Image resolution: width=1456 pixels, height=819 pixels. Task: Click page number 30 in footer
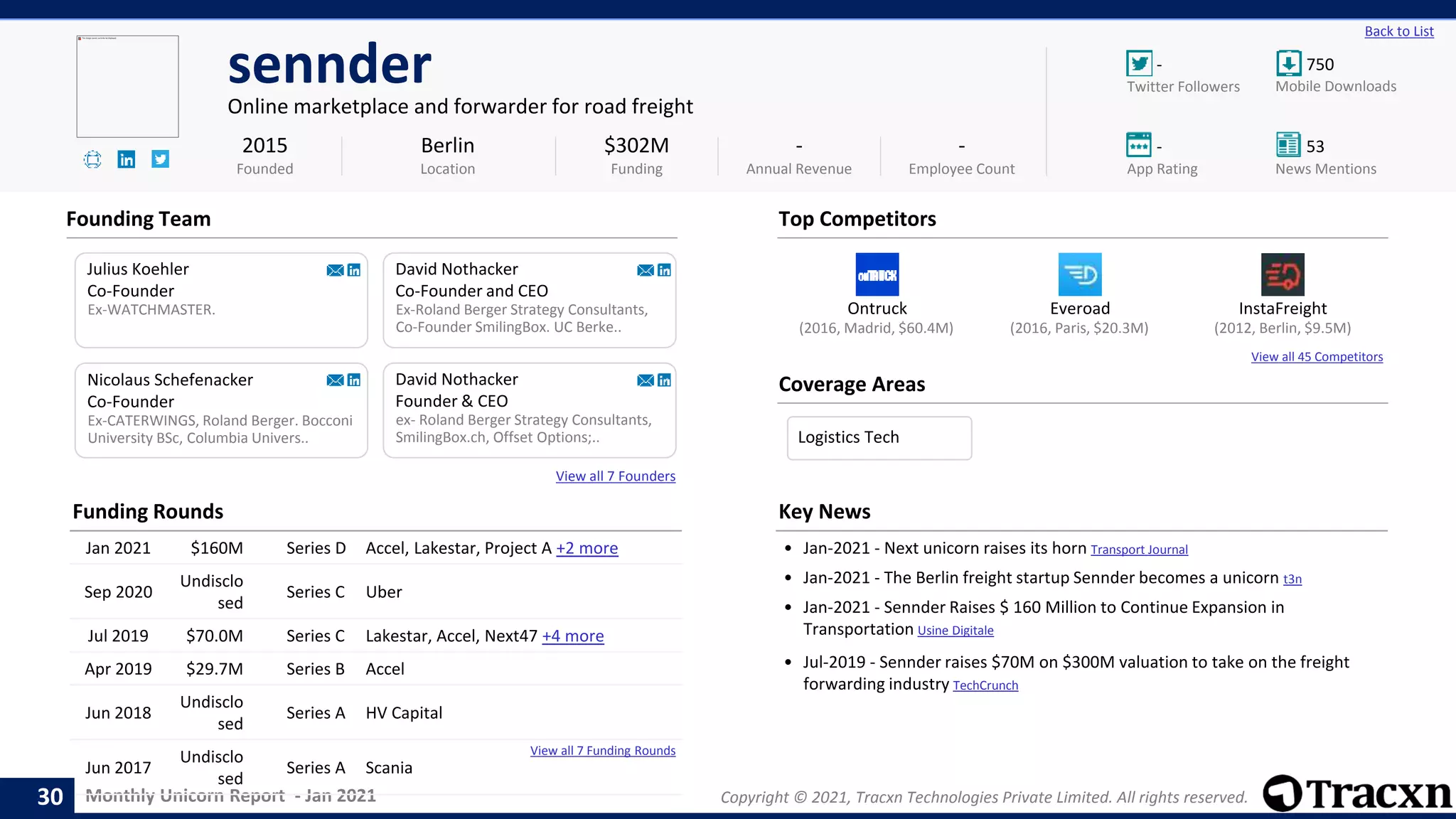[50, 797]
